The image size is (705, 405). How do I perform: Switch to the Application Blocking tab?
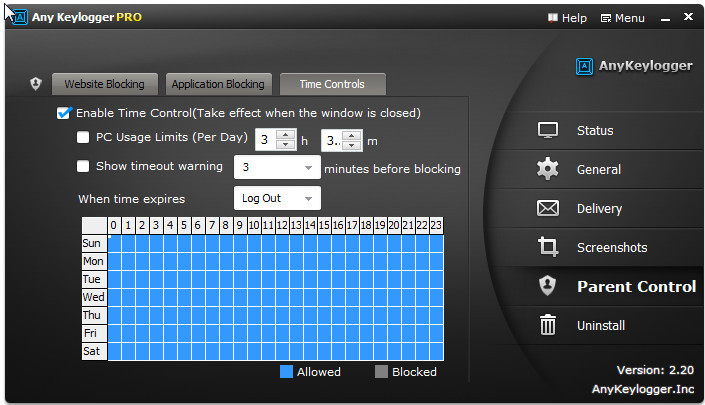pos(219,84)
